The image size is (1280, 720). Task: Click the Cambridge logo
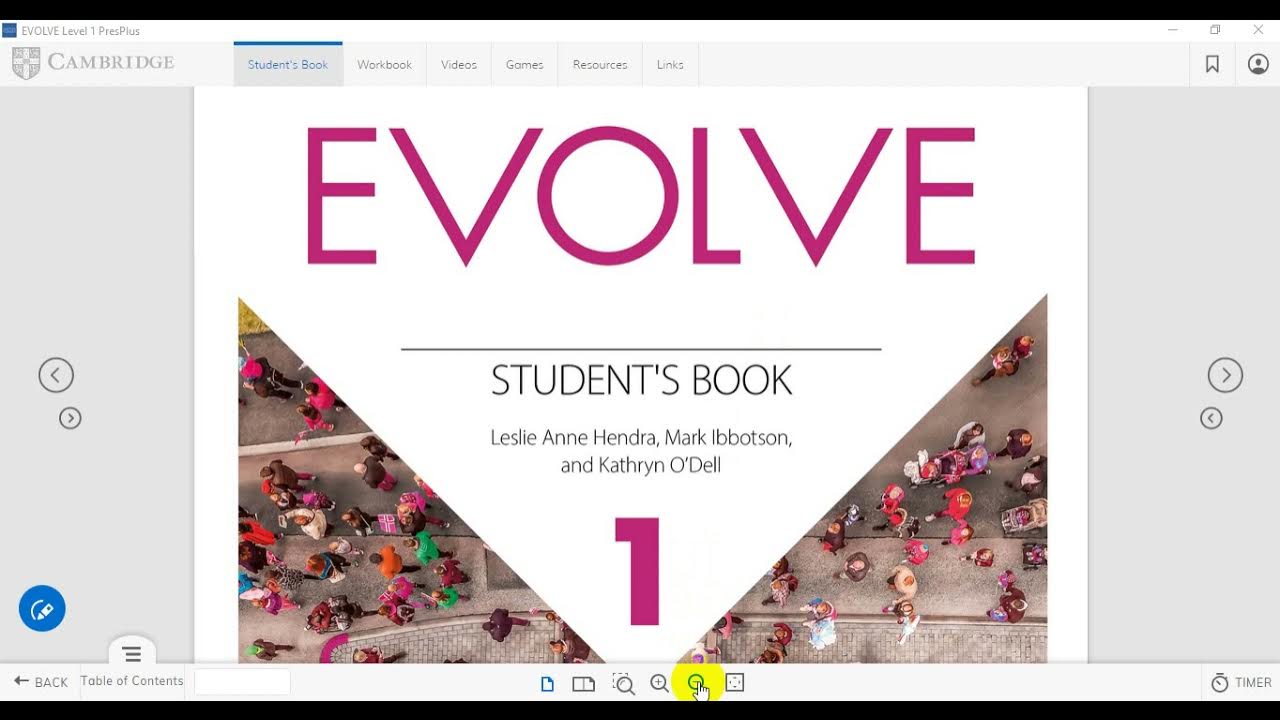(x=93, y=63)
